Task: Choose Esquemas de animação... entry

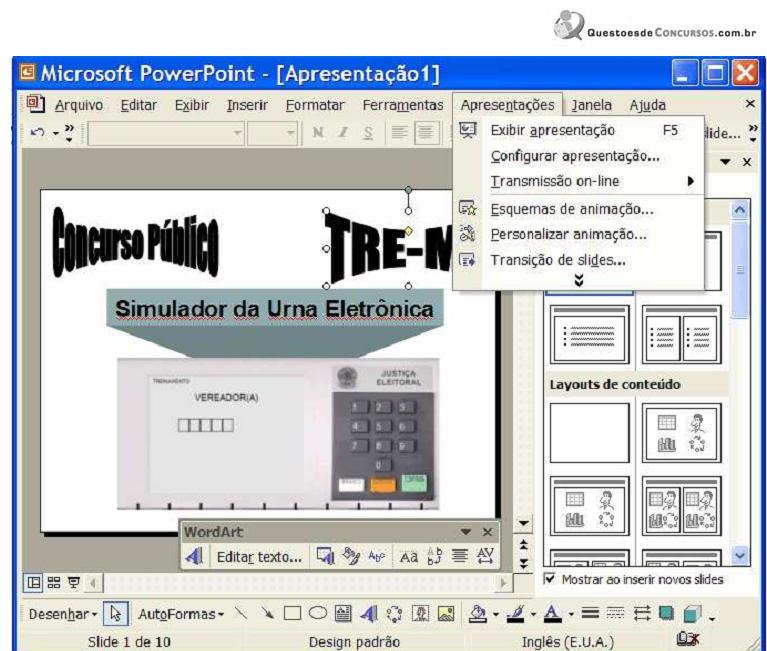Action: pyautogui.click(x=579, y=209)
